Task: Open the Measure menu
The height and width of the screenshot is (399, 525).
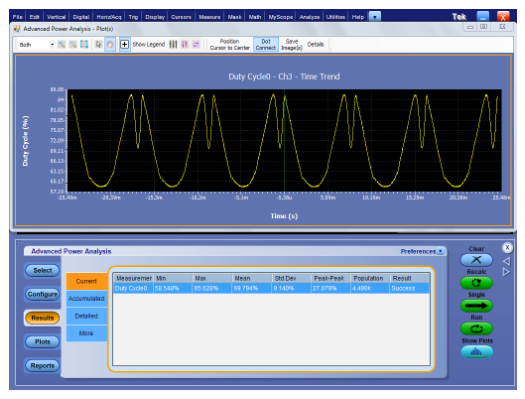Action: [x=210, y=17]
